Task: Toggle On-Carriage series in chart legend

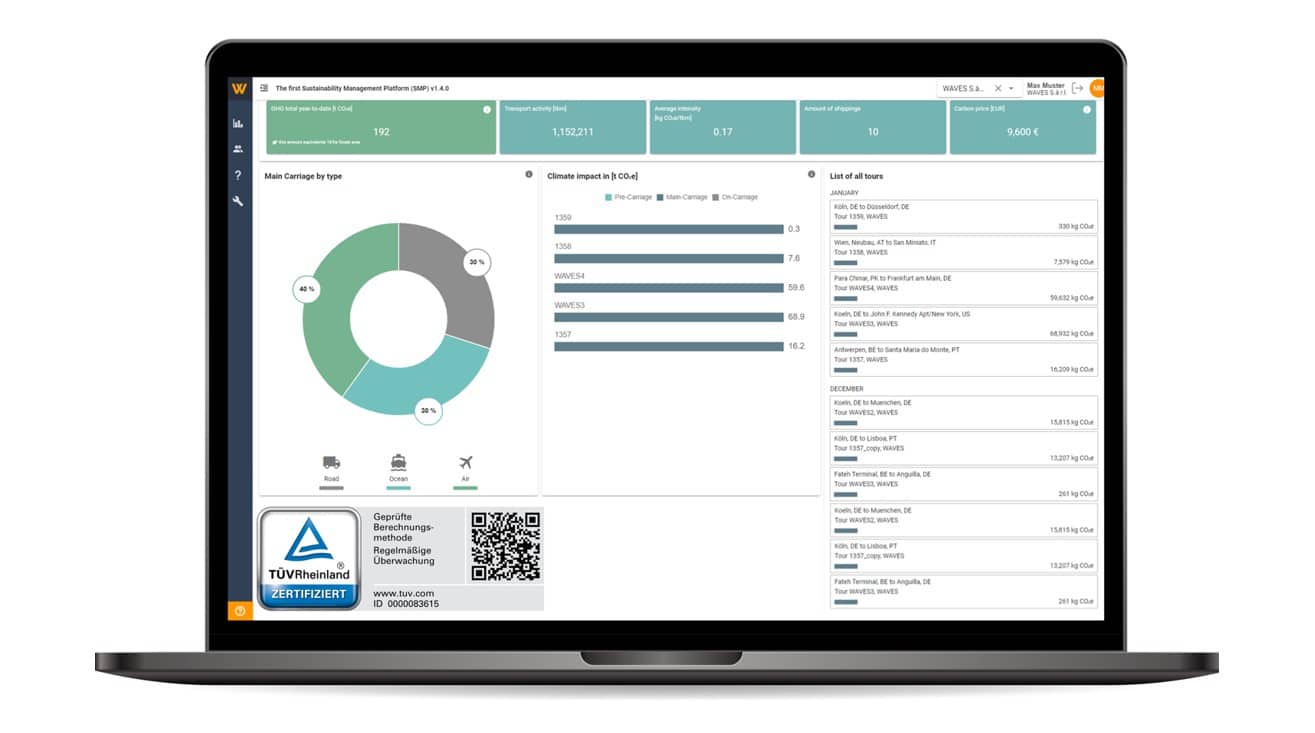Action: coord(735,197)
